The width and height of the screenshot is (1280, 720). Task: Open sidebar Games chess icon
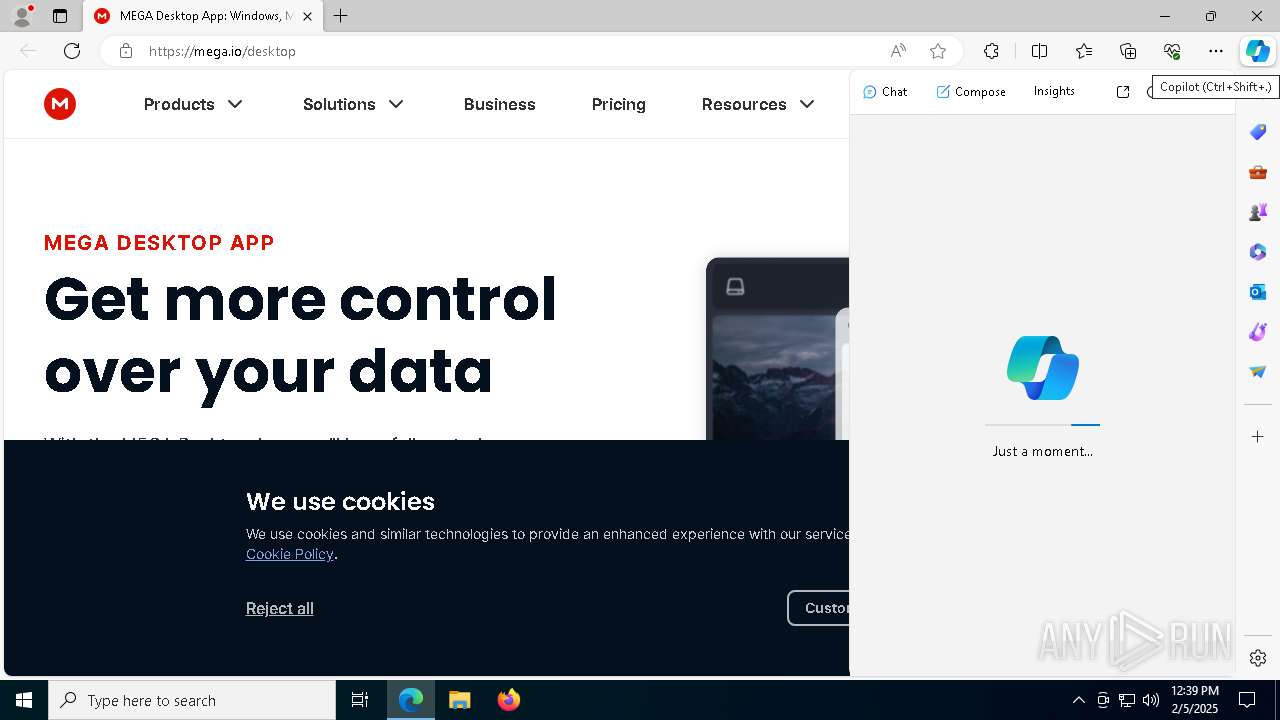tap(1258, 212)
